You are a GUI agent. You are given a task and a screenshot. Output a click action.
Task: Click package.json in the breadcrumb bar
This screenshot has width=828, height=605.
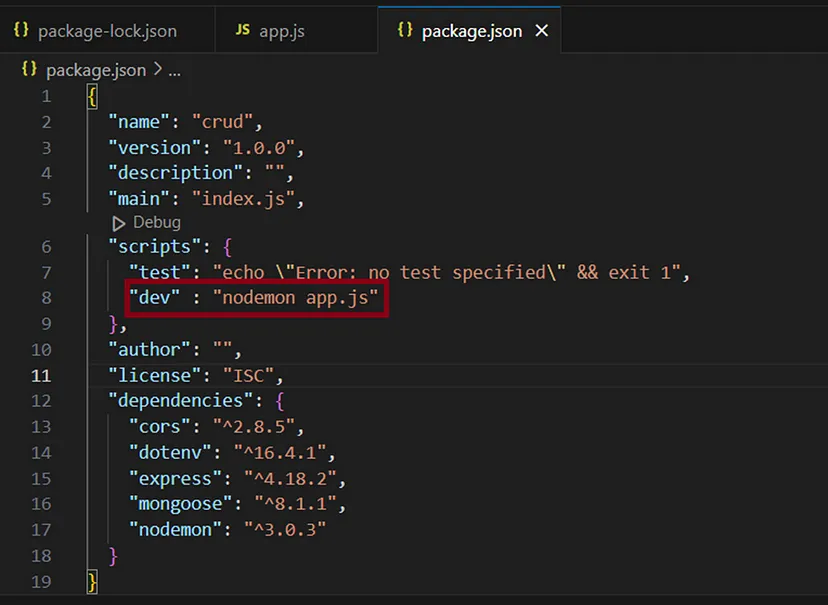click(x=96, y=70)
